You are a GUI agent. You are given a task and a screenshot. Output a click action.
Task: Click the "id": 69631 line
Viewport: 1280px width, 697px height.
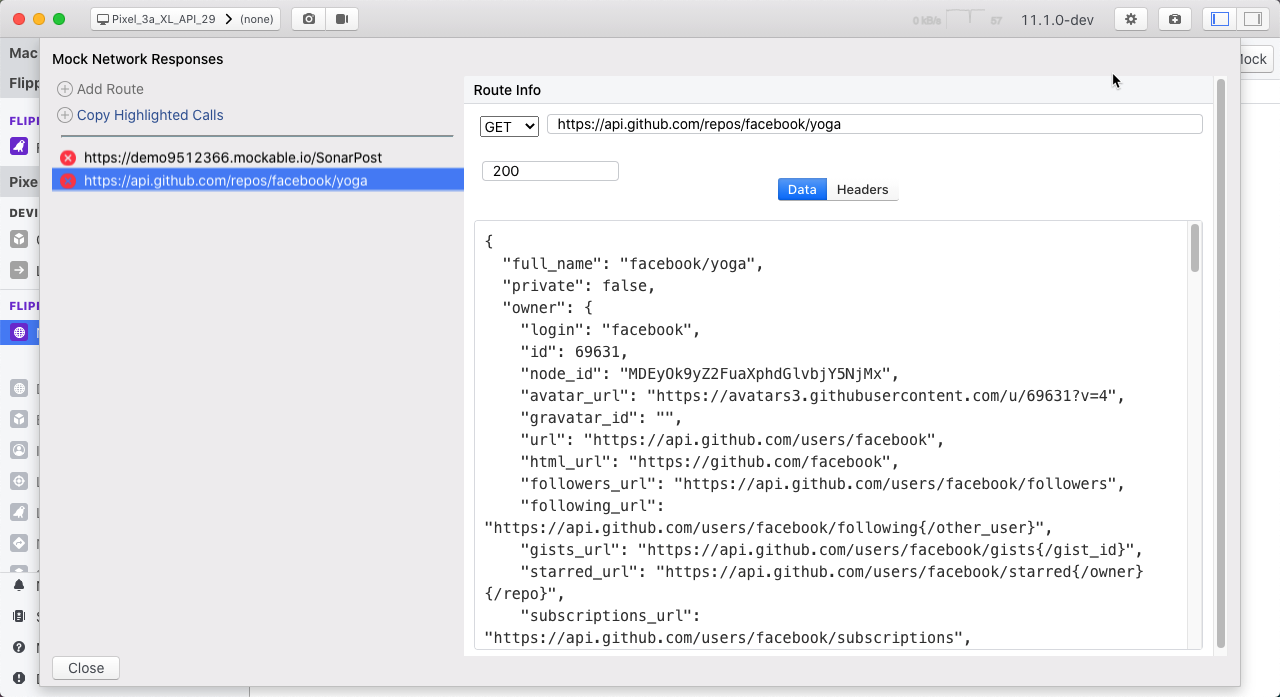point(574,352)
